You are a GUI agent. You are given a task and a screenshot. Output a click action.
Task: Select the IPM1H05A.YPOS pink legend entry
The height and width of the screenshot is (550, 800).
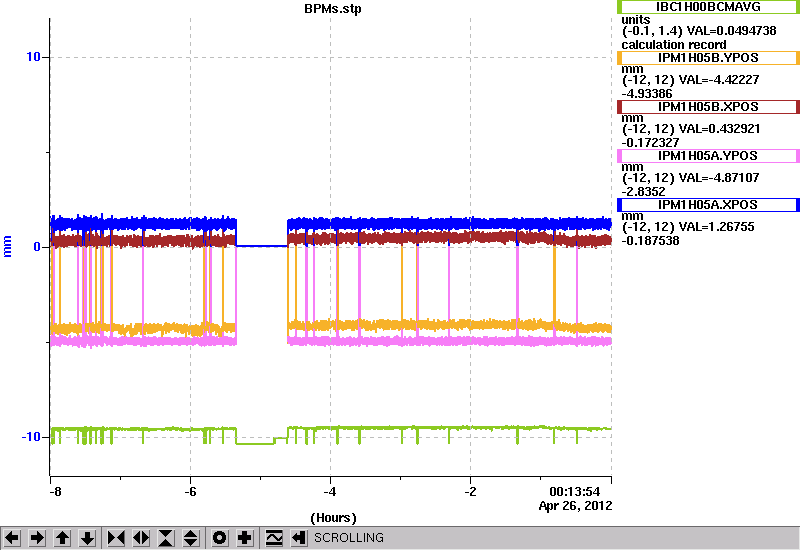point(708,156)
